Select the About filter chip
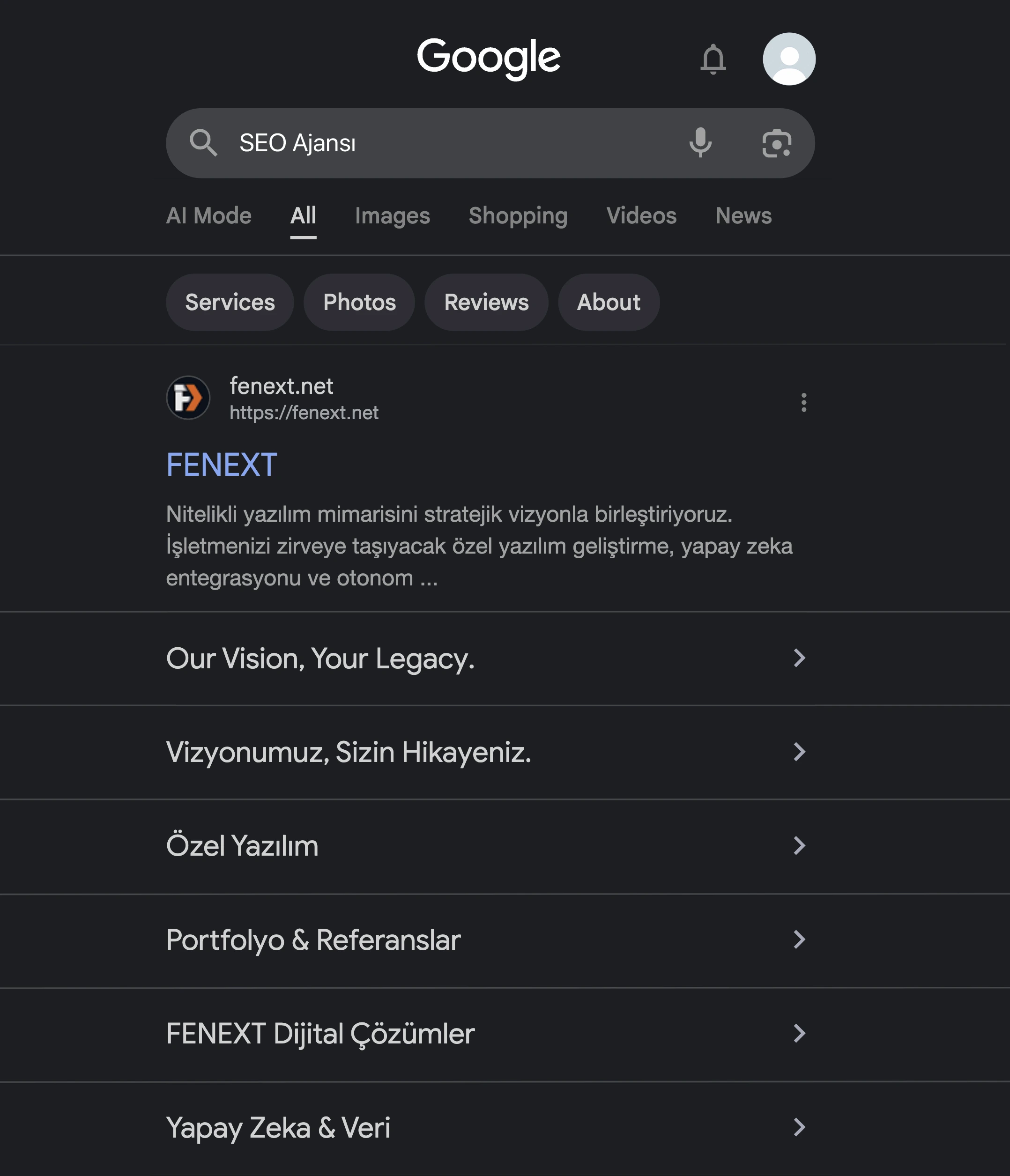Screen dimensions: 1010x1176 coord(609,303)
